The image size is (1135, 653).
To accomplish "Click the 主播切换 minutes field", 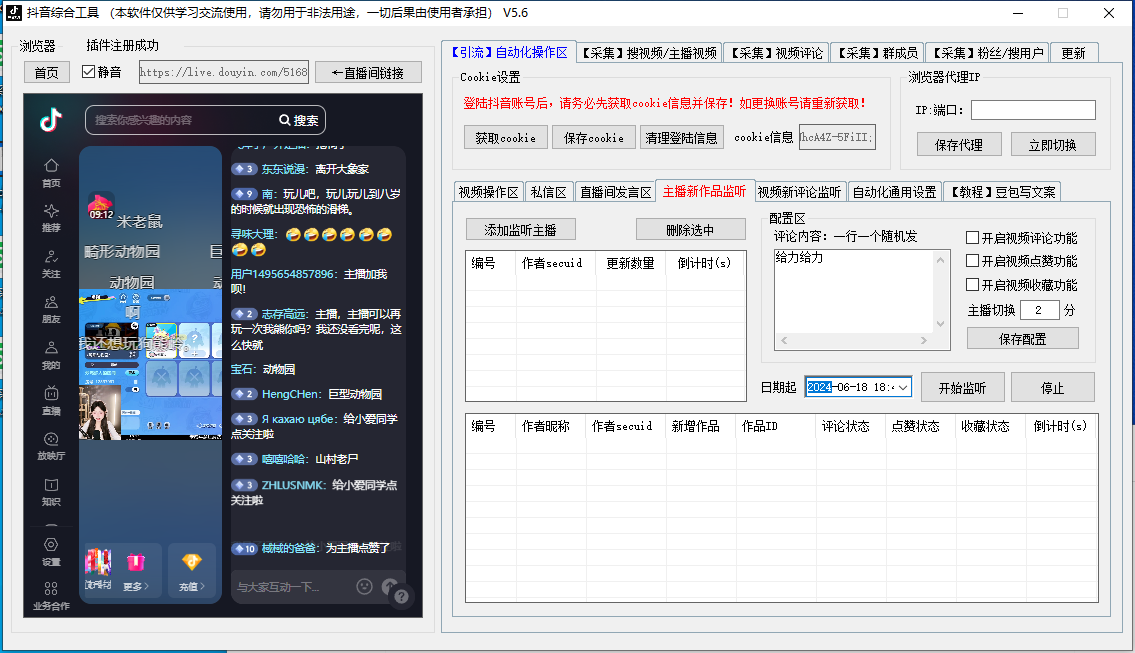I will [x=1039, y=310].
